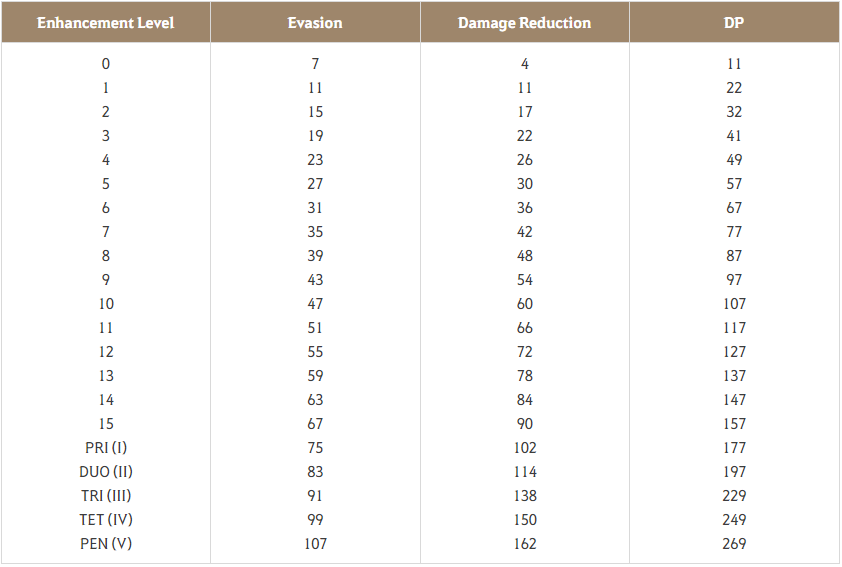Click the DP value 269

click(x=734, y=543)
